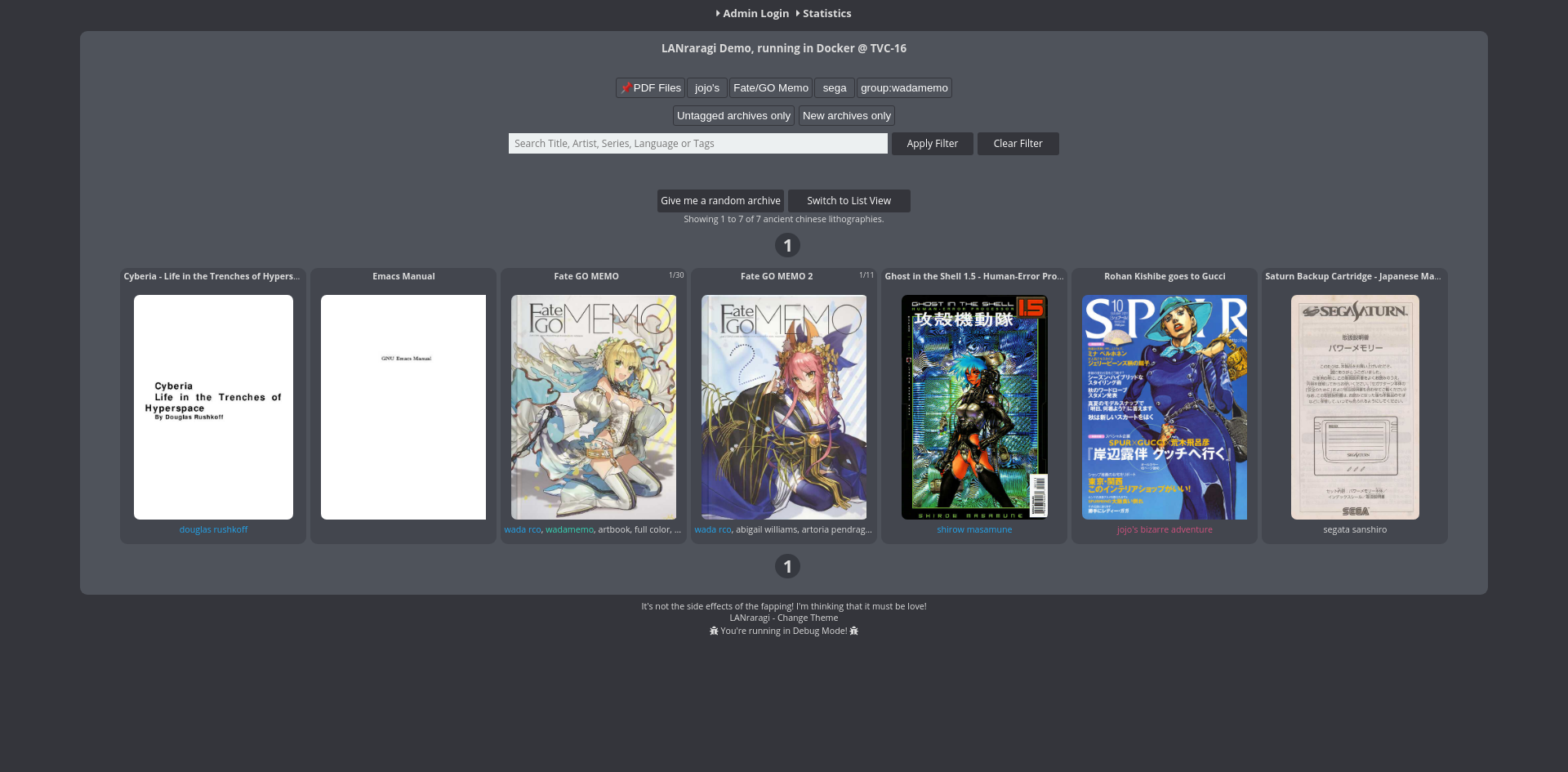
Task: Search wada rco tag under Fate GO MEMO 2
Action: pos(713,529)
